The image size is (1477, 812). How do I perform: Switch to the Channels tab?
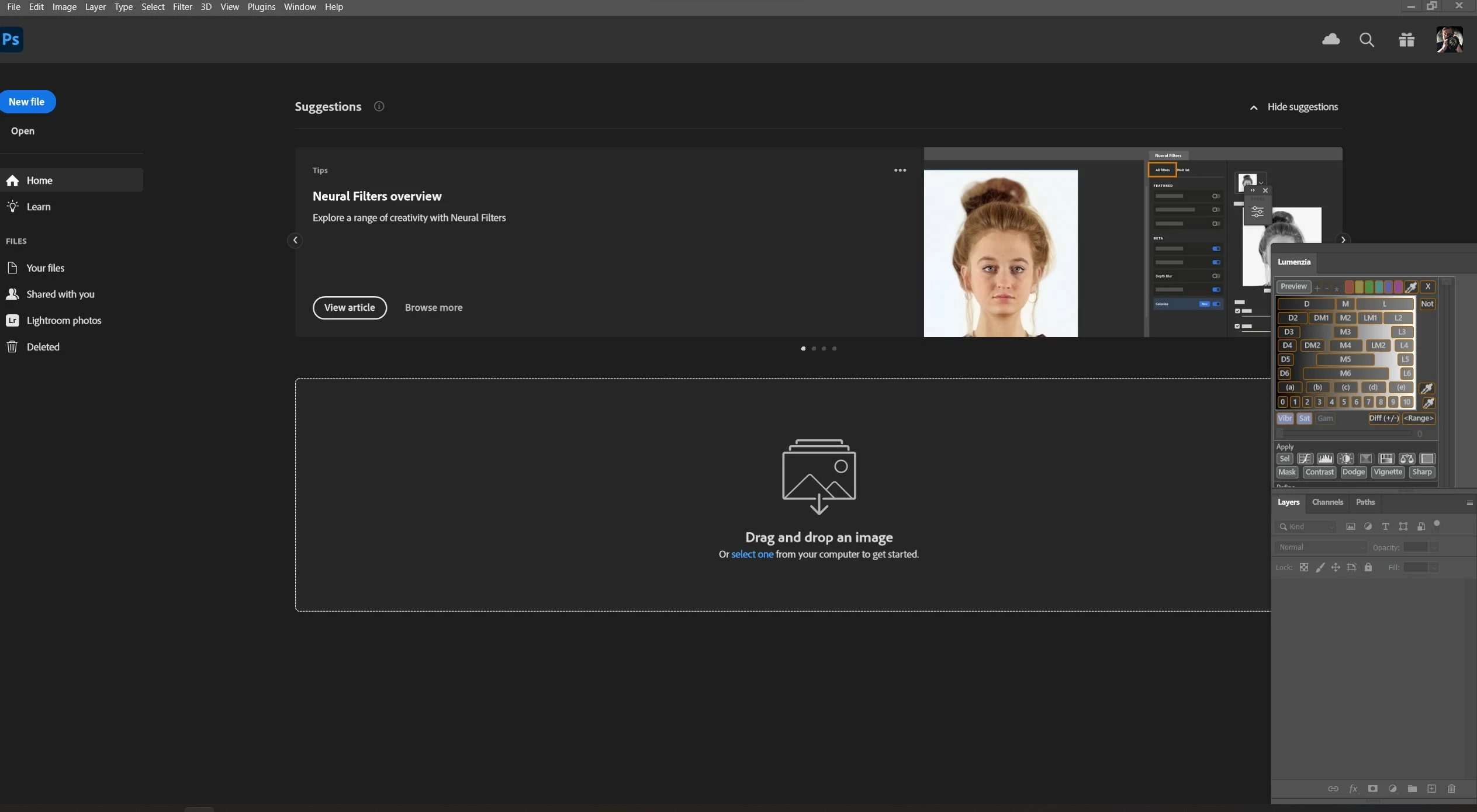1327,502
